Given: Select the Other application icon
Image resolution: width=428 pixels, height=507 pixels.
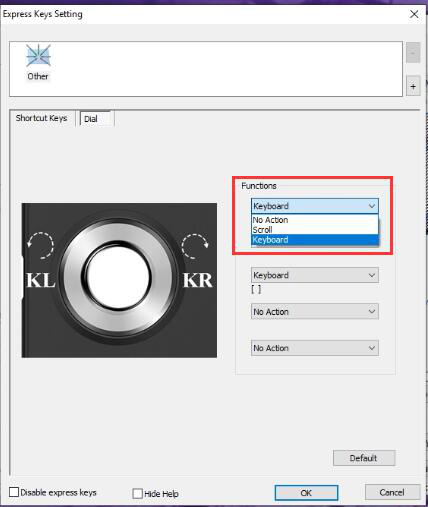Looking at the screenshot, I should tap(38, 62).
